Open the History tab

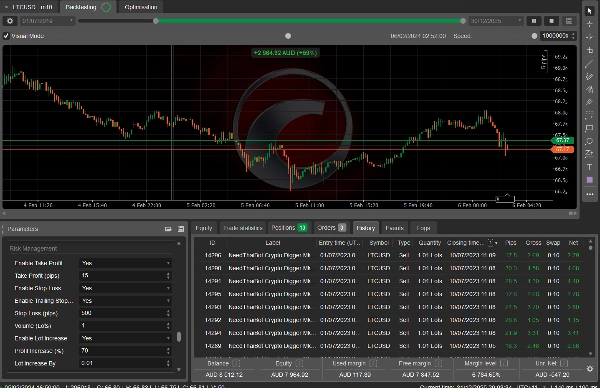pyautogui.click(x=365, y=228)
